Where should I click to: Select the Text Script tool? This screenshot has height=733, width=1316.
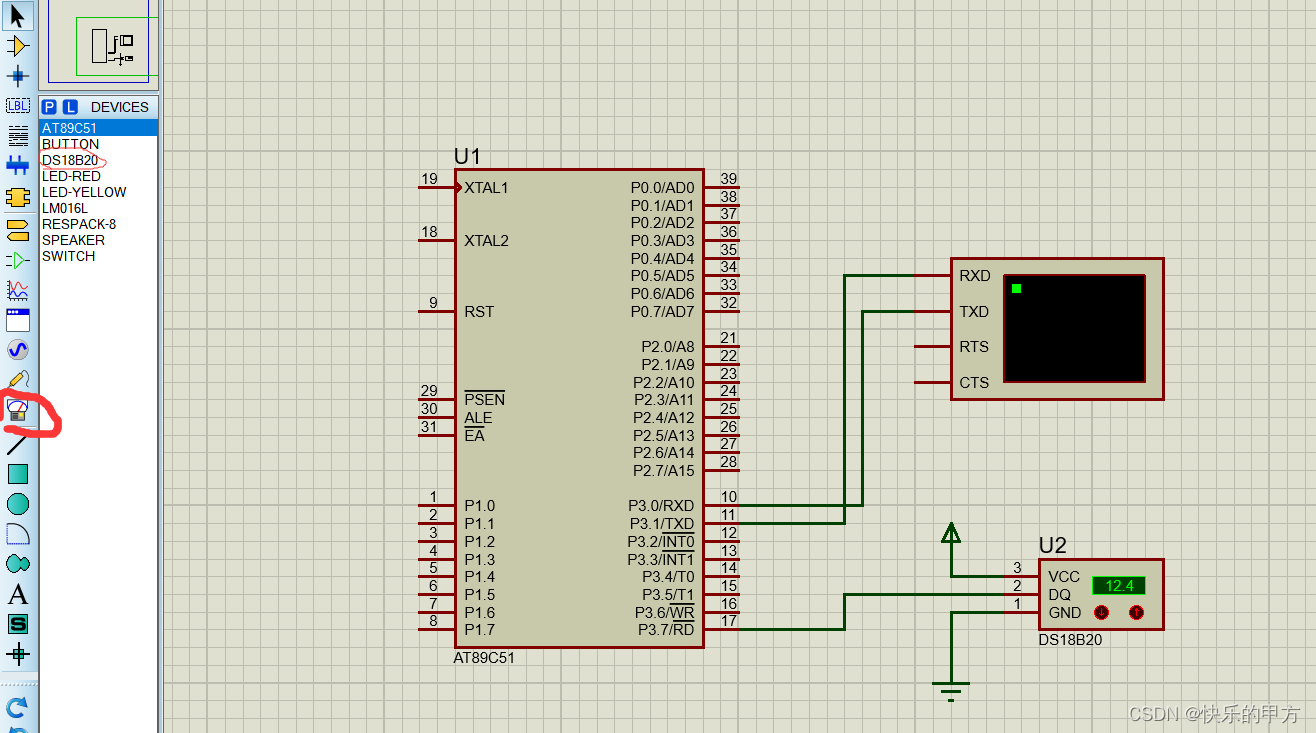click(18, 135)
